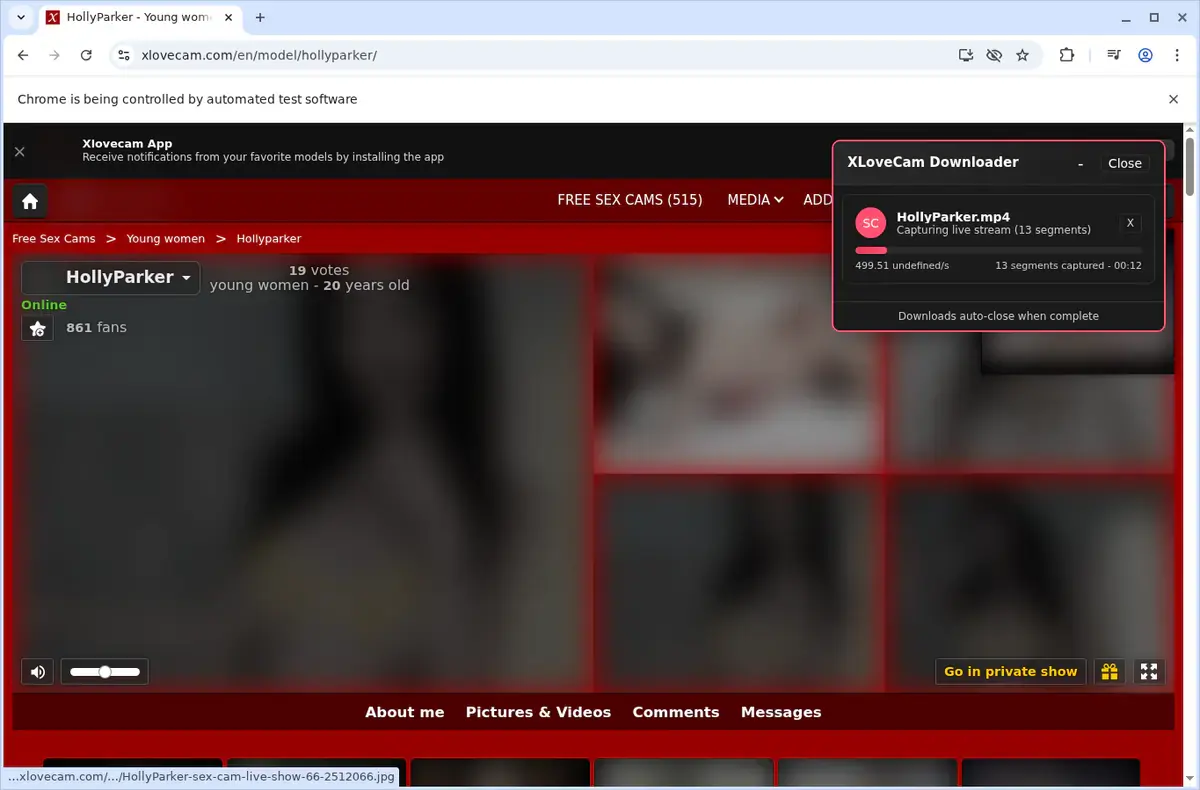Viewport: 1200px width, 790px height.
Task: Switch to the About me tab
Action: pyautogui.click(x=404, y=712)
